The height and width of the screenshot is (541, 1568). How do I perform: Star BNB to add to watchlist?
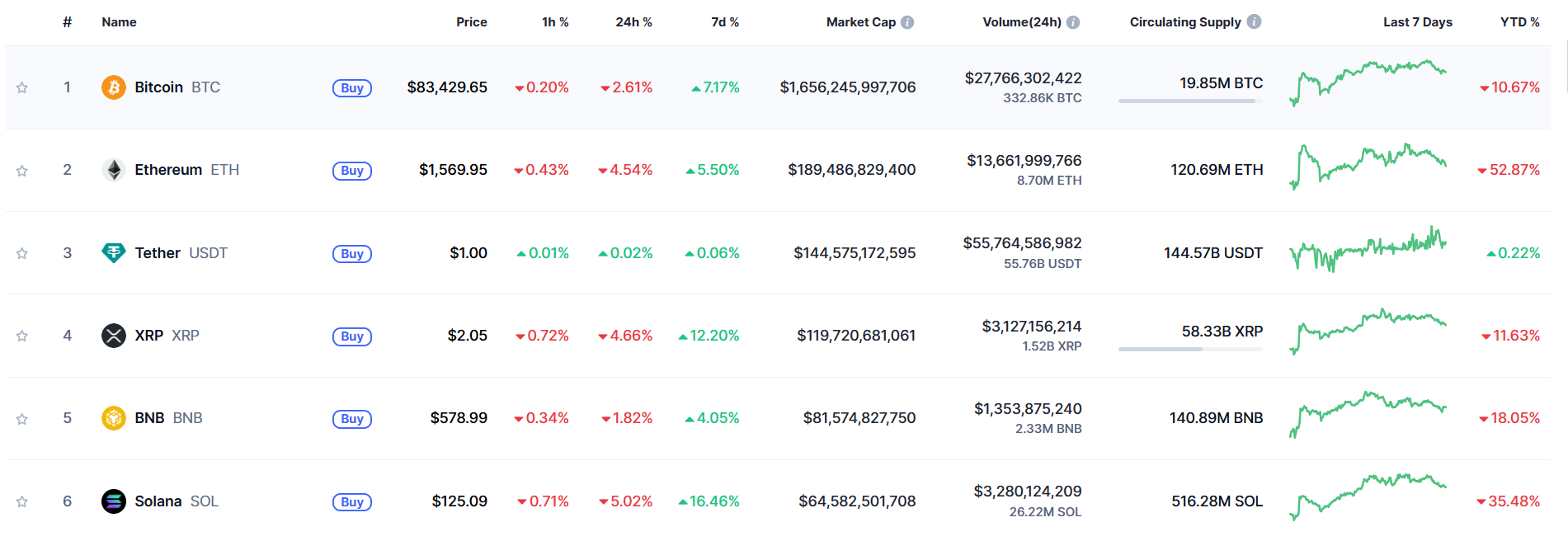click(x=22, y=419)
